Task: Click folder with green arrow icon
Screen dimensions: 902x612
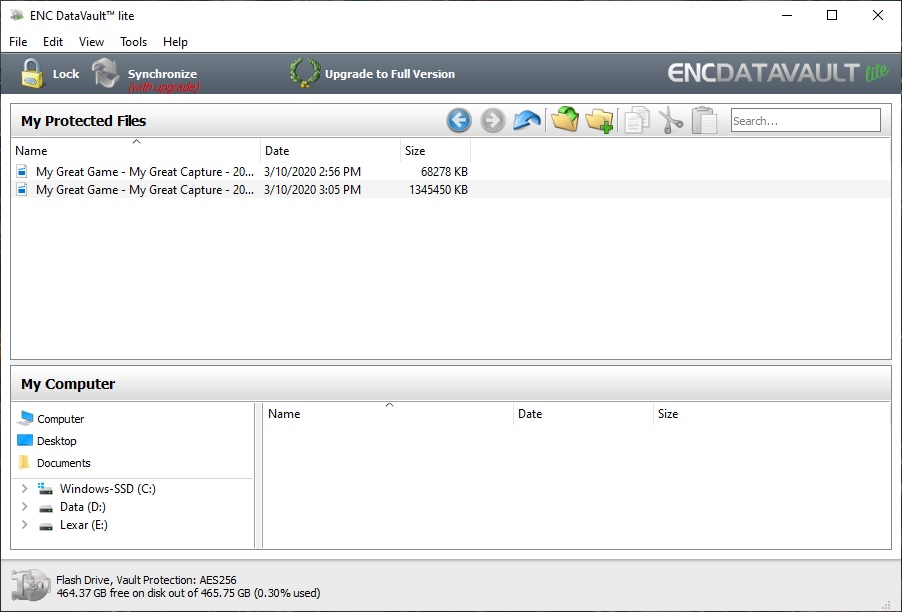Action: (565, 119)
